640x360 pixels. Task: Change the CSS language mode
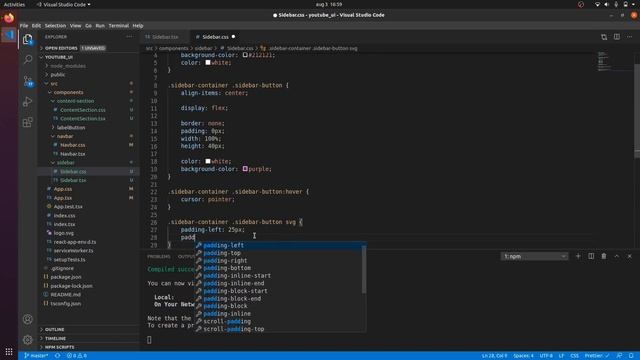point(574,356)
